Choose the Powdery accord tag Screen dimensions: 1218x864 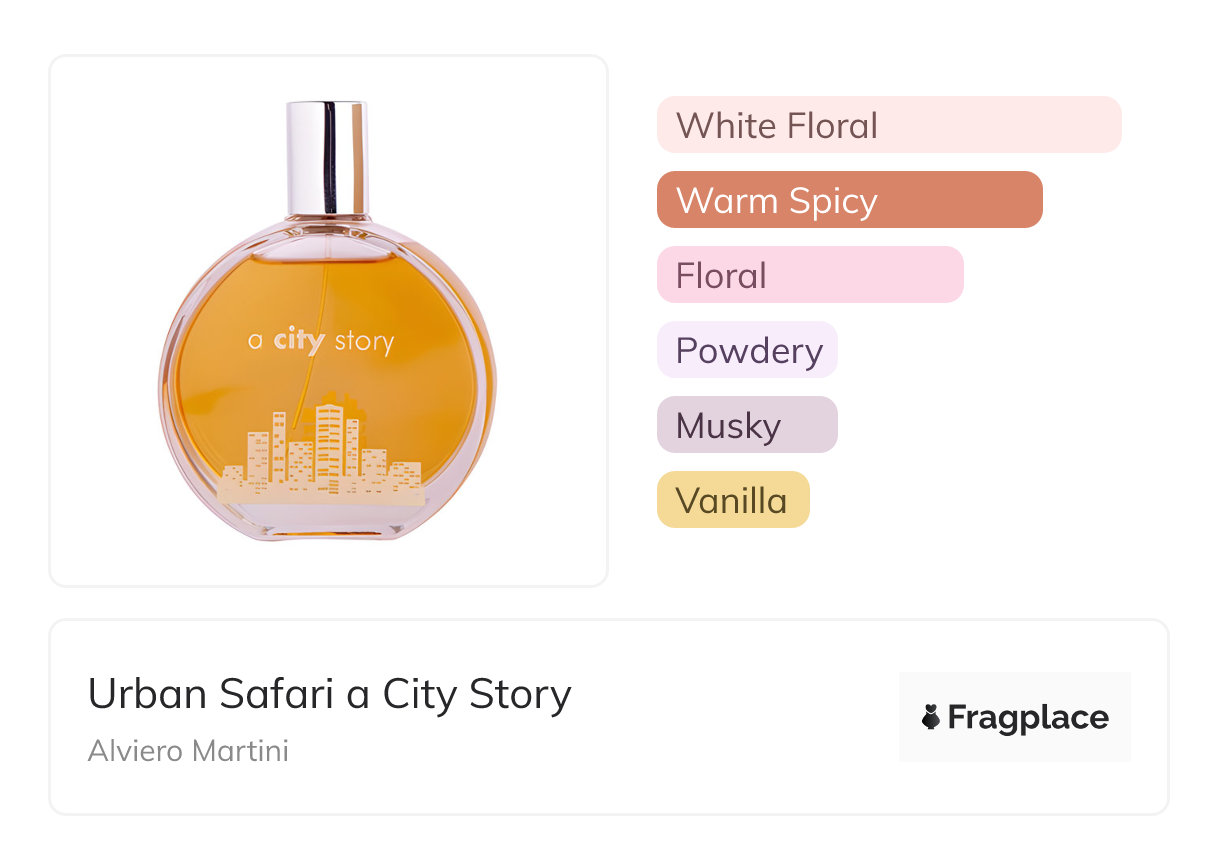[x=747, y=350]
